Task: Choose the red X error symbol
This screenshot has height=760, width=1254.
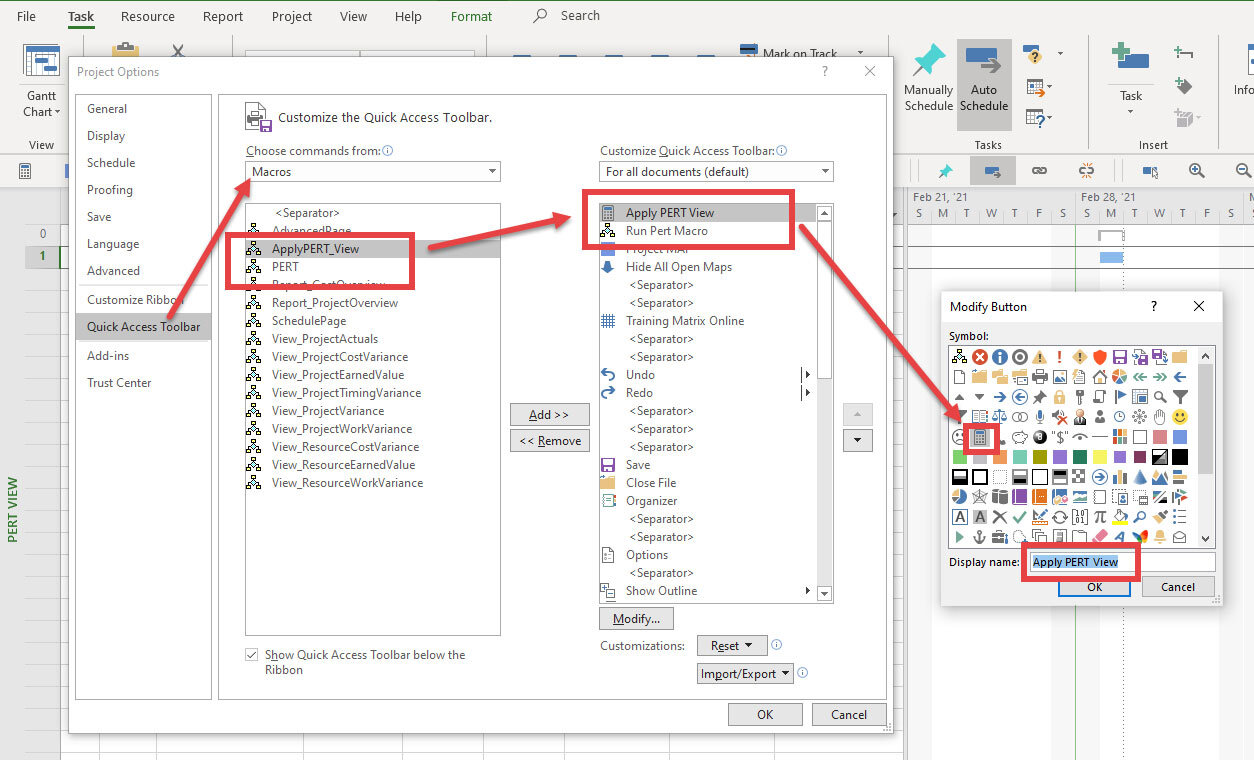Action: [980, 357]
